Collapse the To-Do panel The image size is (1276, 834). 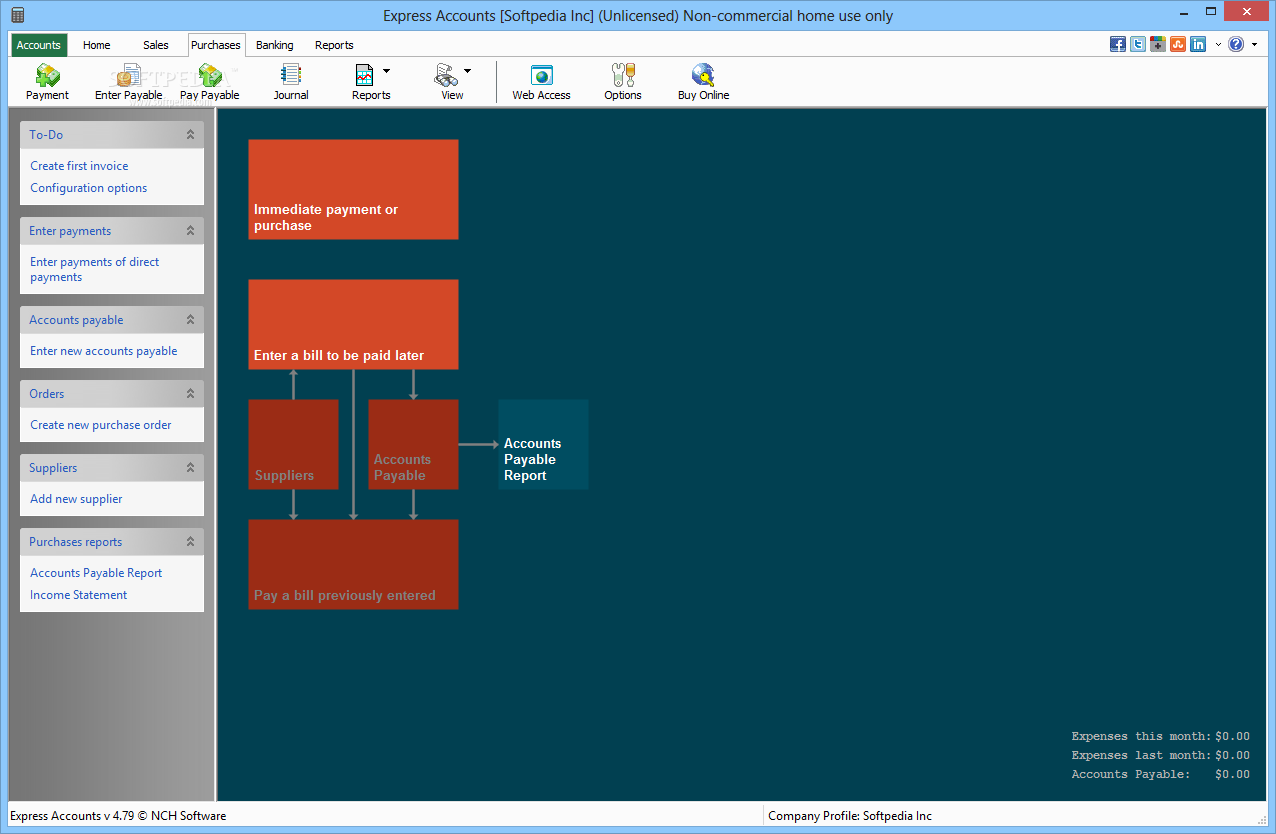pos(190,134)
